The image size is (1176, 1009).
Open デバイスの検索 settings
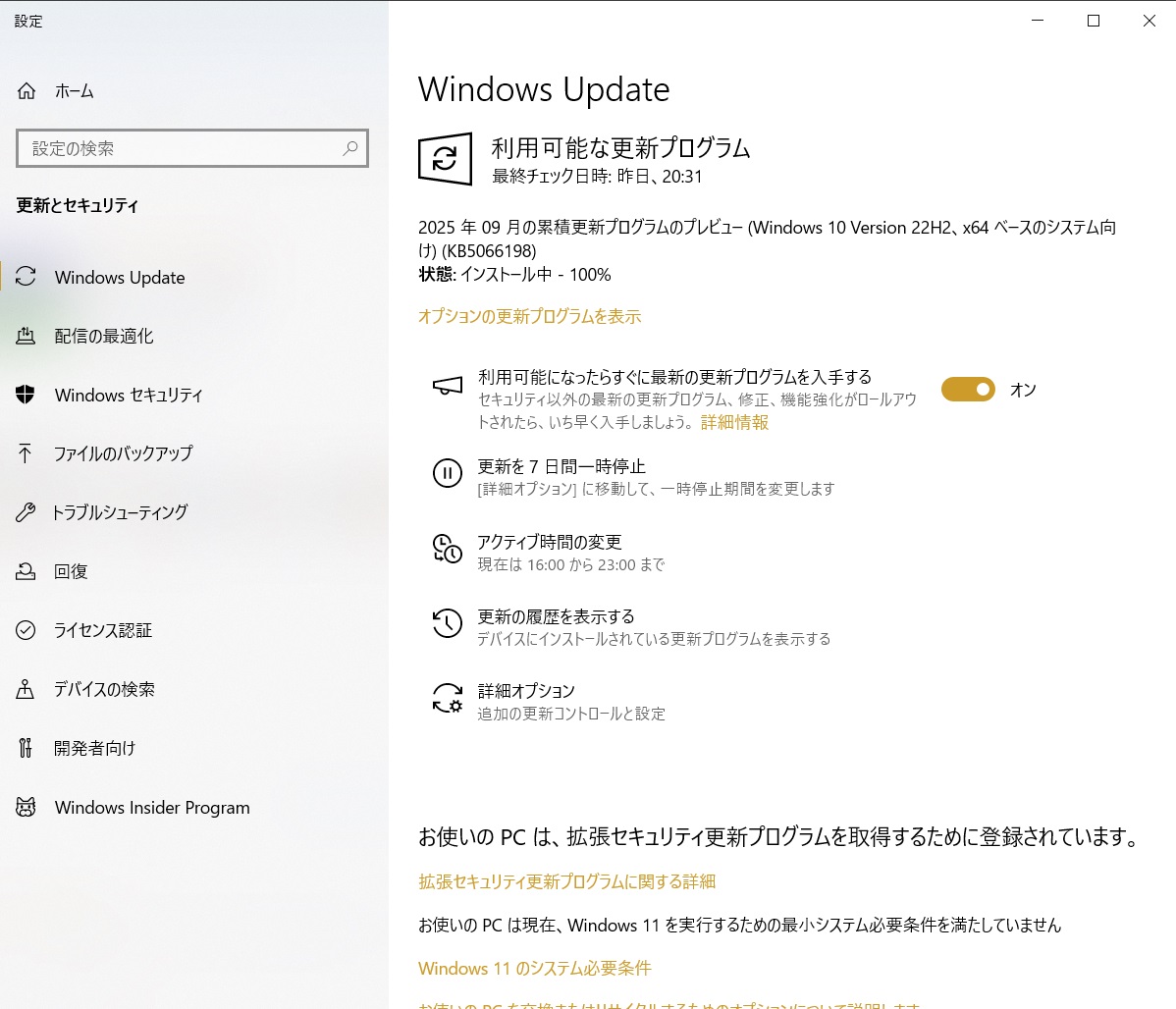(x=104, y=689)
